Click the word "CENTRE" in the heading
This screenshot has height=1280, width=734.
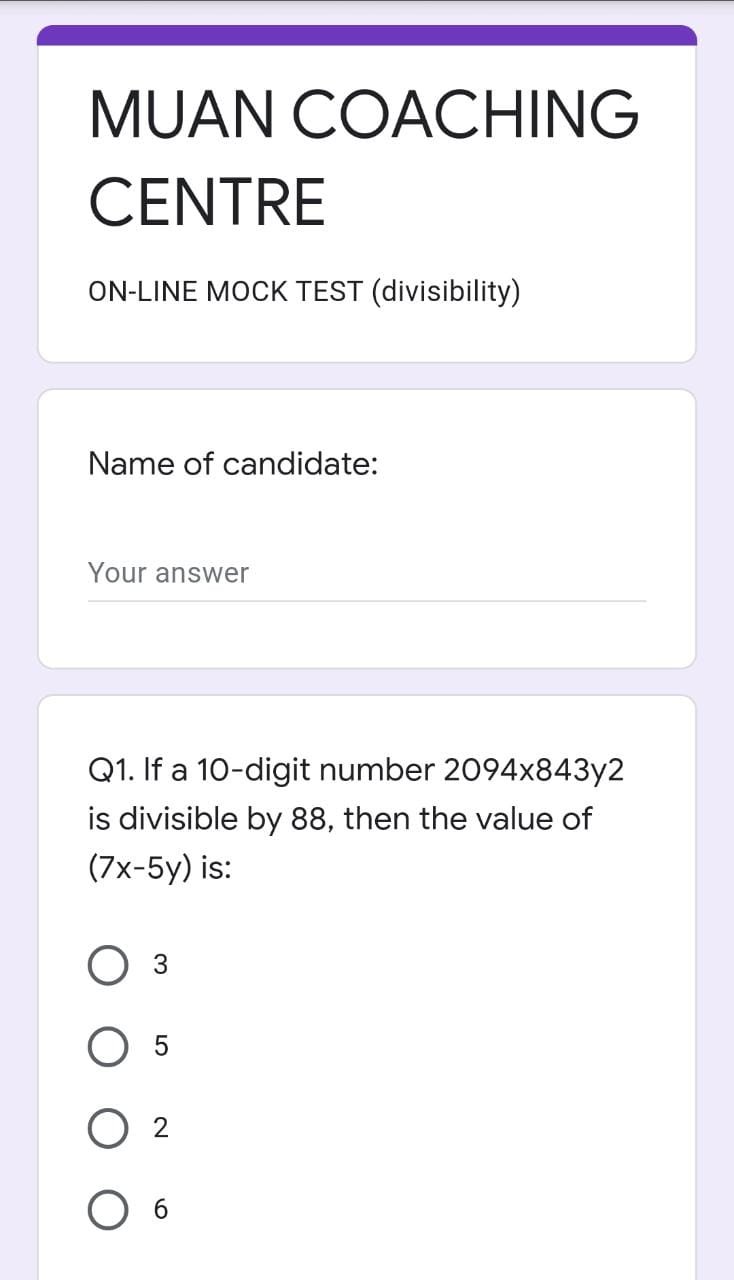point(207,201)
